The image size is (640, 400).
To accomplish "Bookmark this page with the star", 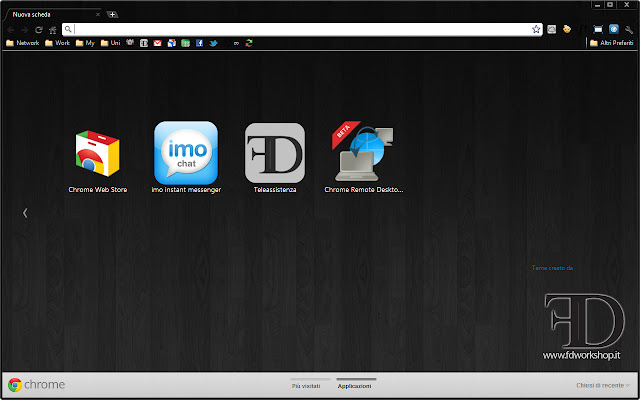I will click(x=536, y=29).
